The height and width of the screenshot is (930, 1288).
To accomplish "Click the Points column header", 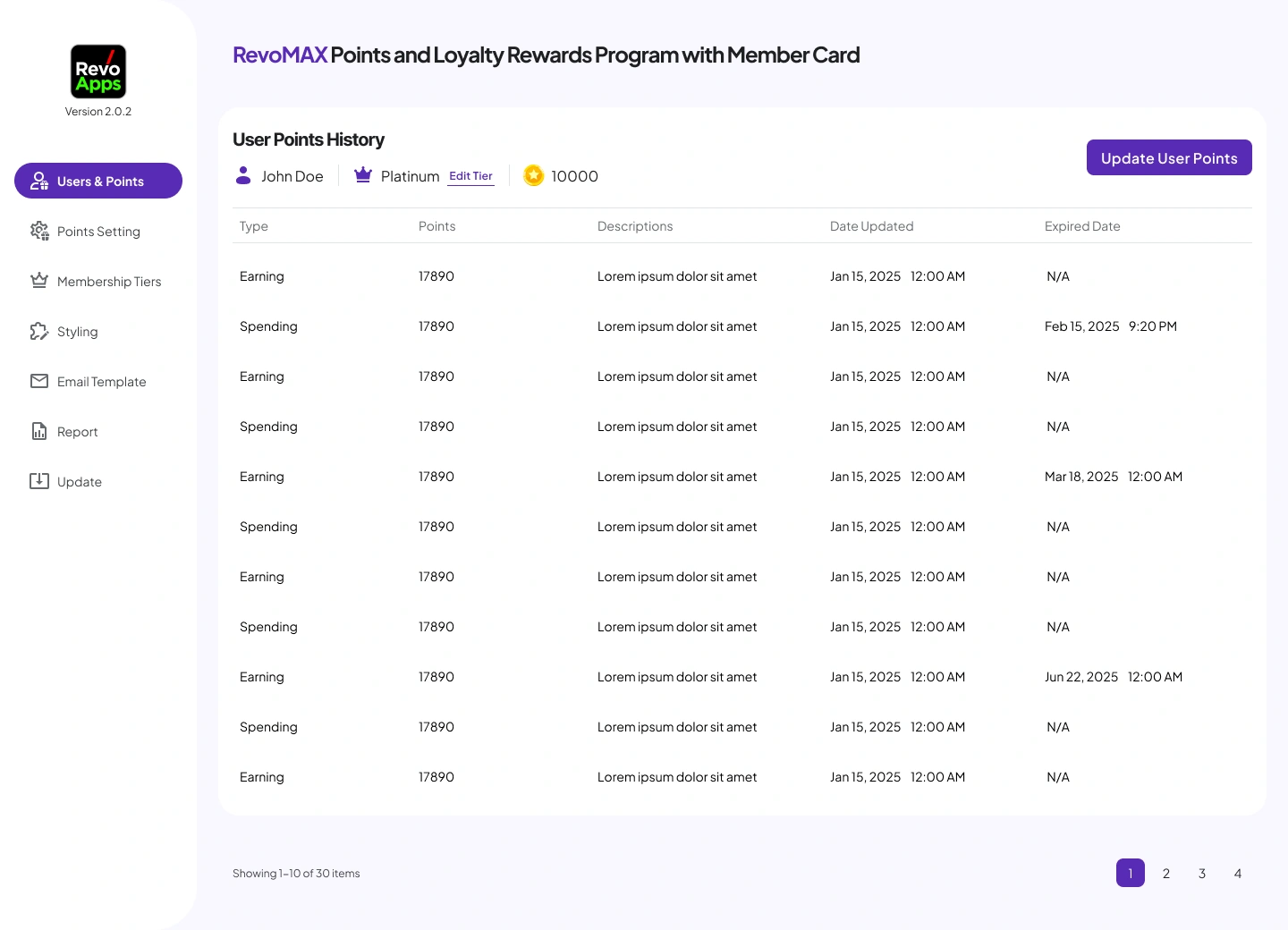I will [x=437, y=226].
